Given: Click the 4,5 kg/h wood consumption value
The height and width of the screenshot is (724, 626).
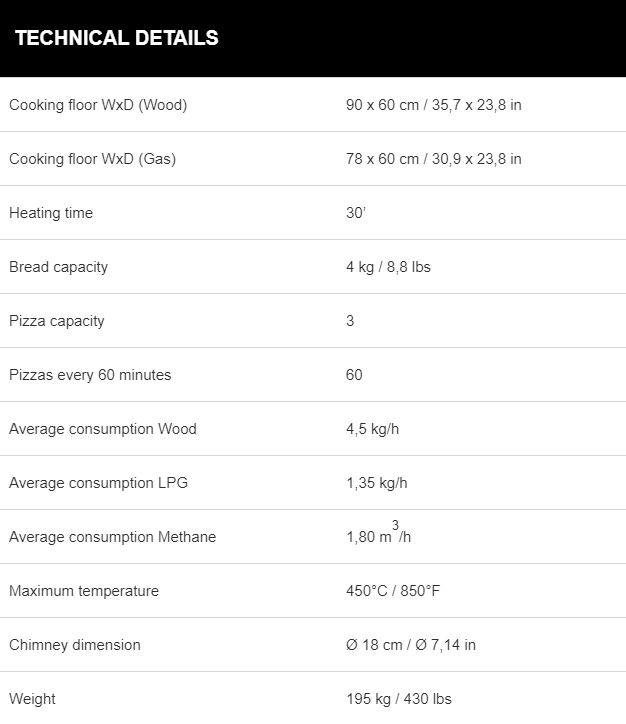Looking at the screenshot, I should (373, 429).
